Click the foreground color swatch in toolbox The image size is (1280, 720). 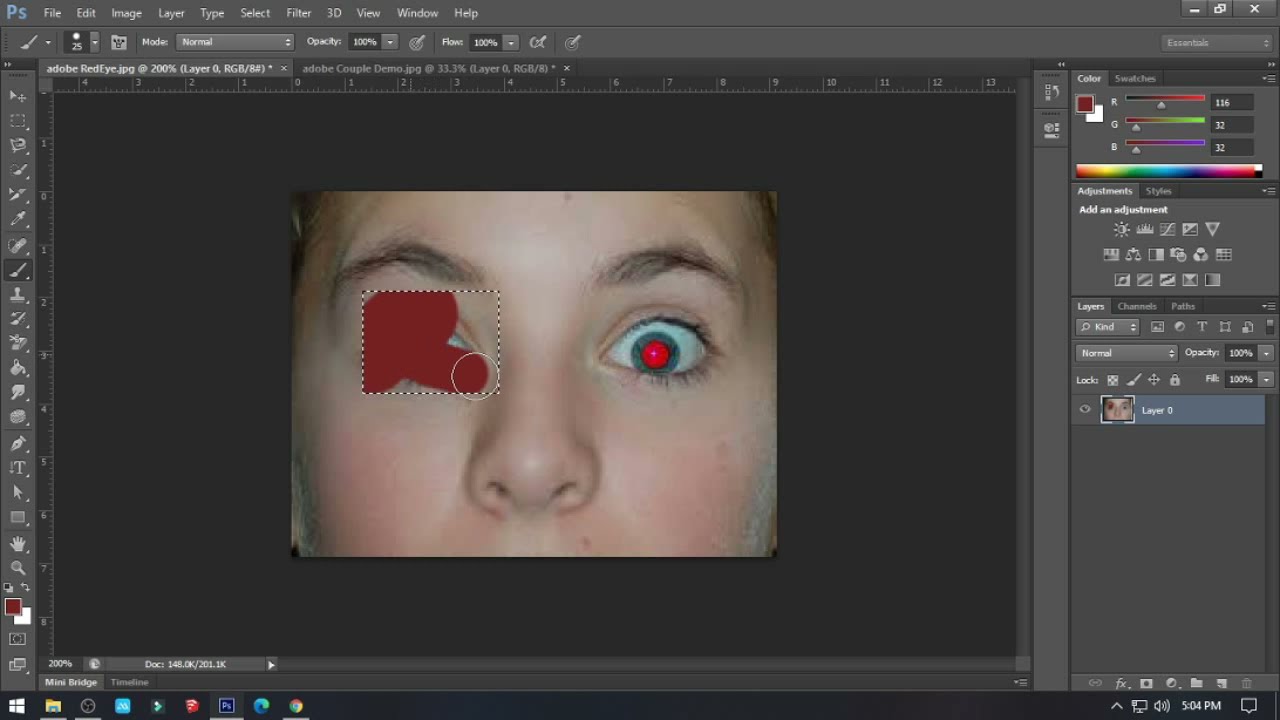(12, 607)
